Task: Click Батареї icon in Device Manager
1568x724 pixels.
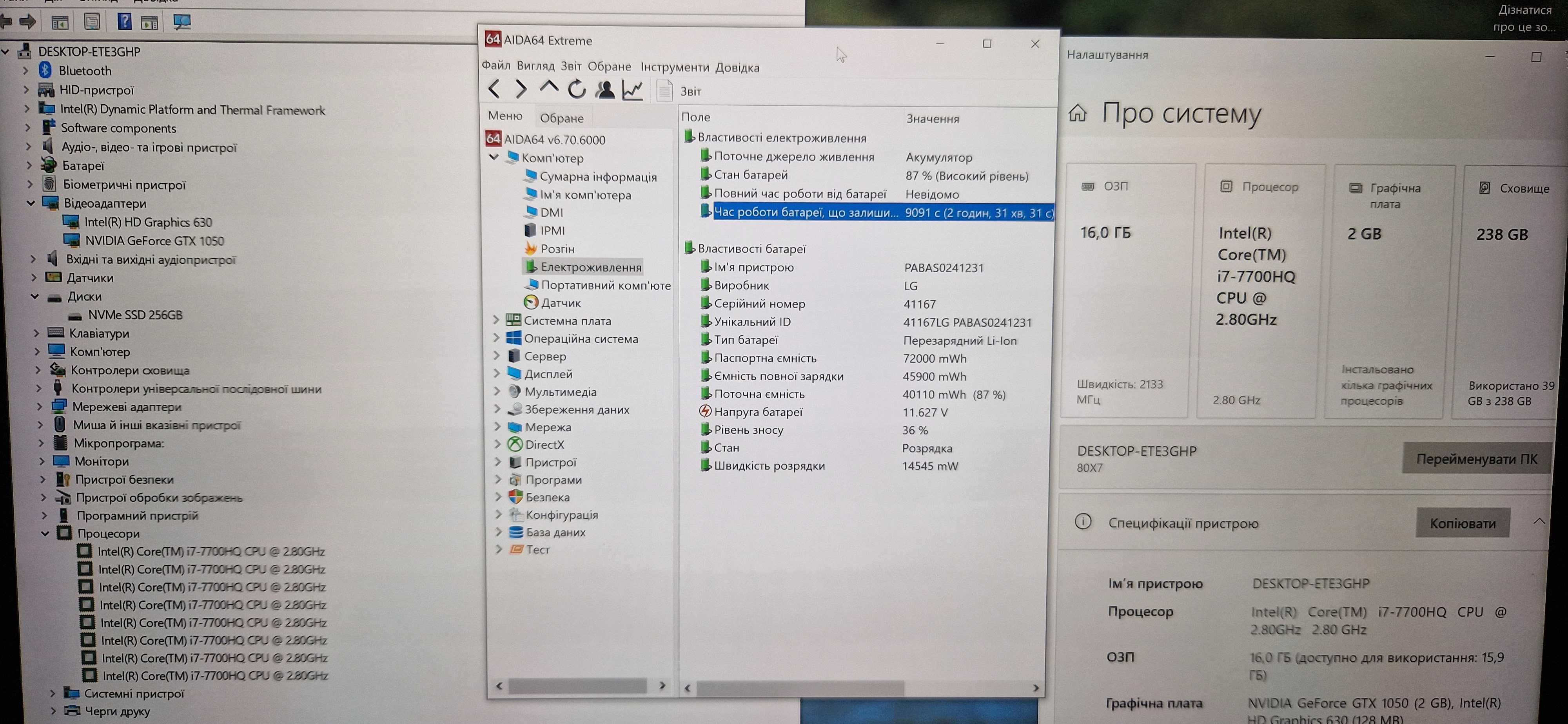Action: point(49,165)
